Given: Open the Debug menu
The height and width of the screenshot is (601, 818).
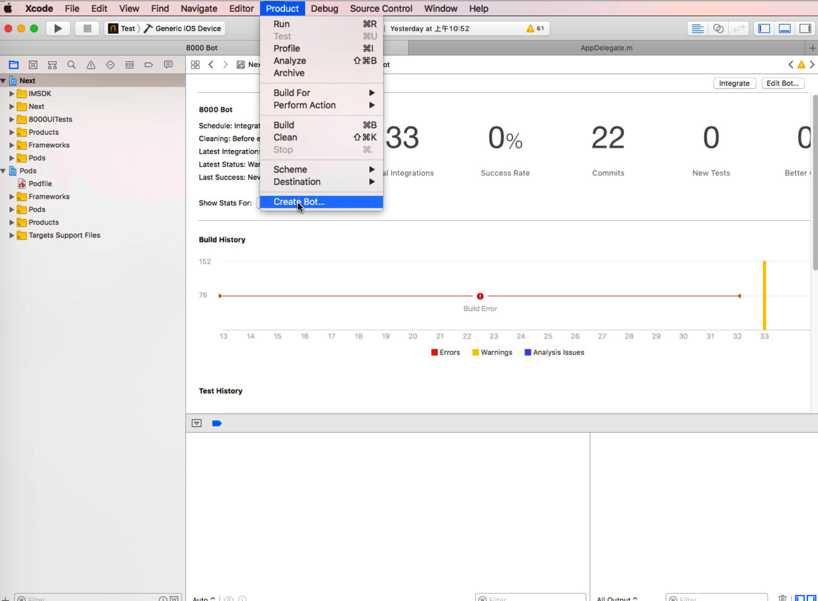Looking at the screenshot, I should pyautogui.click(x=324, y=8).
